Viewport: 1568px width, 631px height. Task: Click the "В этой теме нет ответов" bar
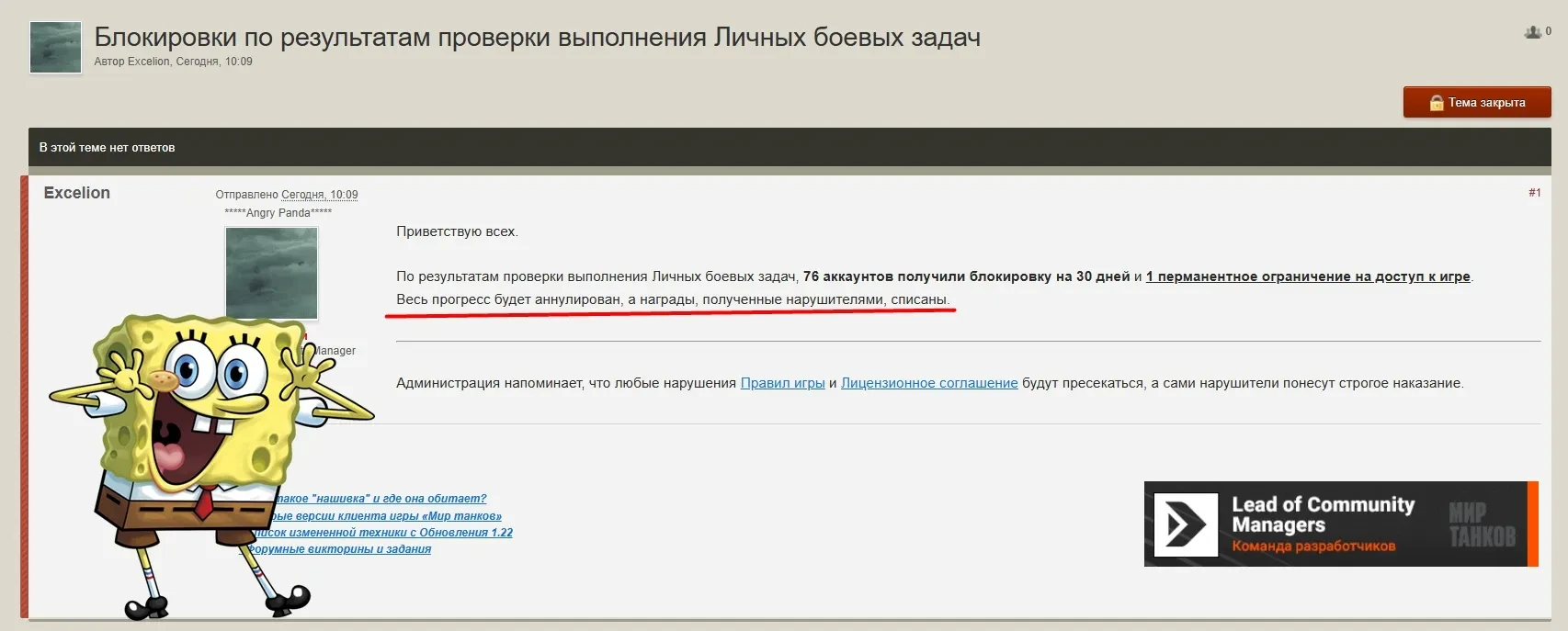(x=107, y=147)
